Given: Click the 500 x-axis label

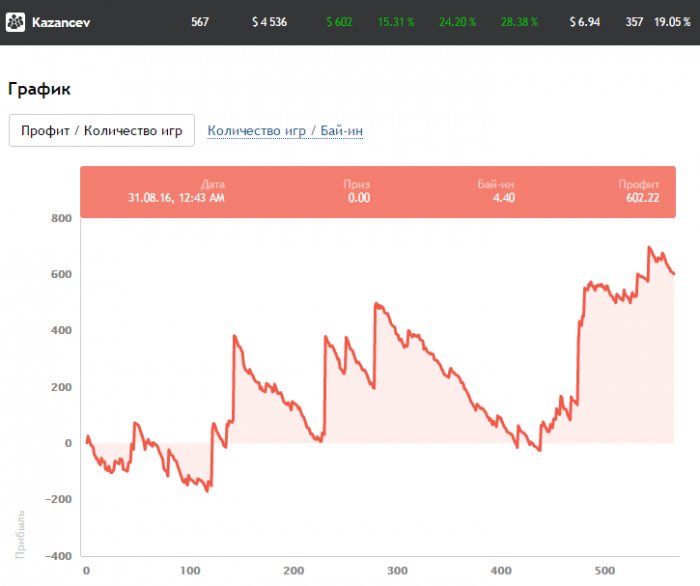Looking at the screenshot, I should [604, 570].
